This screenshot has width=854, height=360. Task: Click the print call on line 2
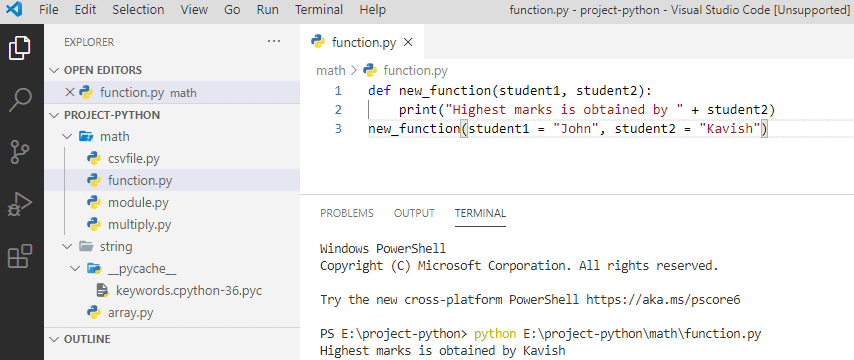[418, 109]
